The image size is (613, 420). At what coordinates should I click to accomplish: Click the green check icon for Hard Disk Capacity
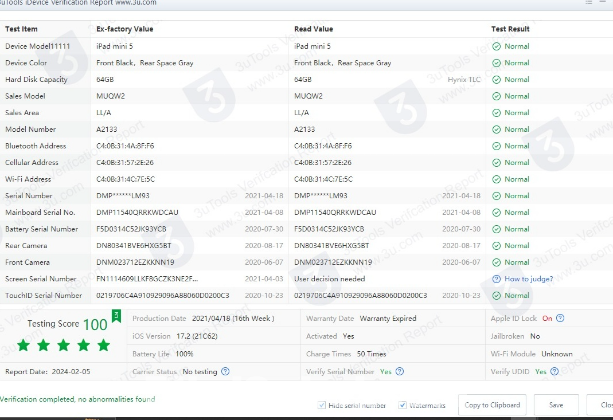coord(496,80)
